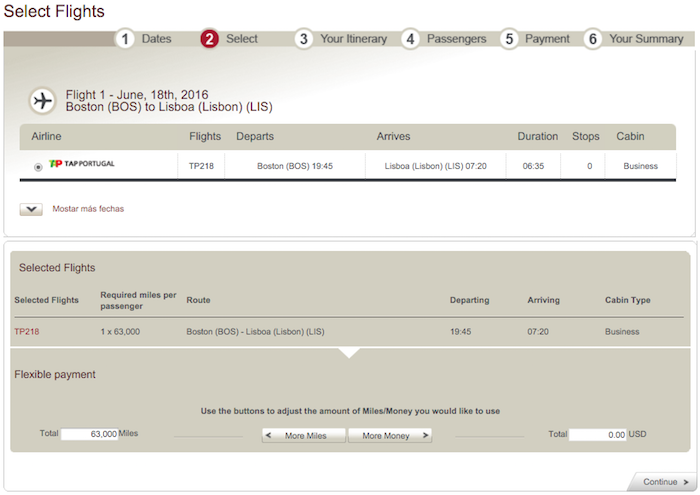Click the 19:45 departing time in Selected Flights

[x=460, y=332]
